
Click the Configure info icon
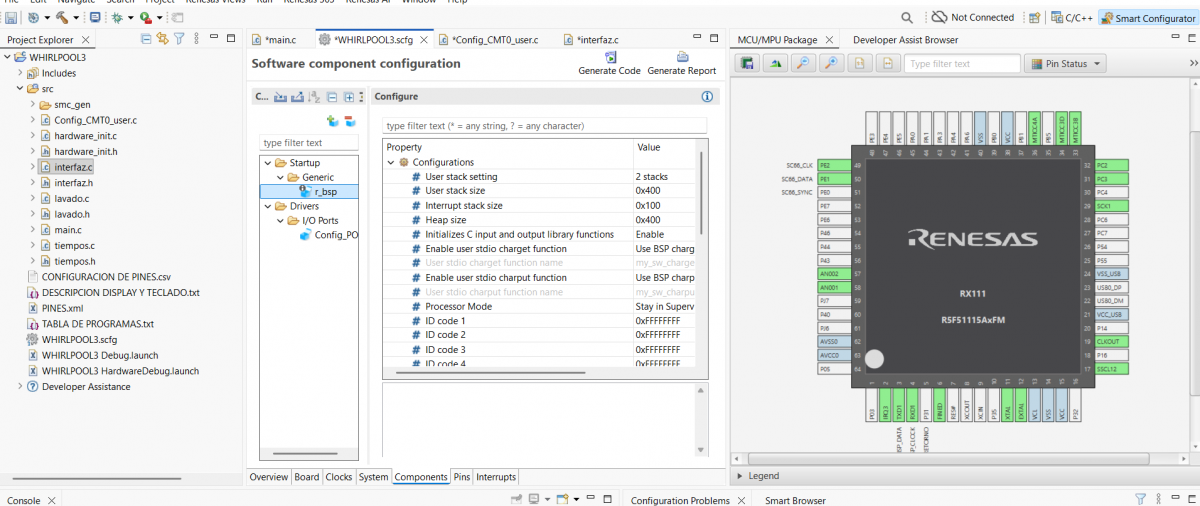[707, 97]
